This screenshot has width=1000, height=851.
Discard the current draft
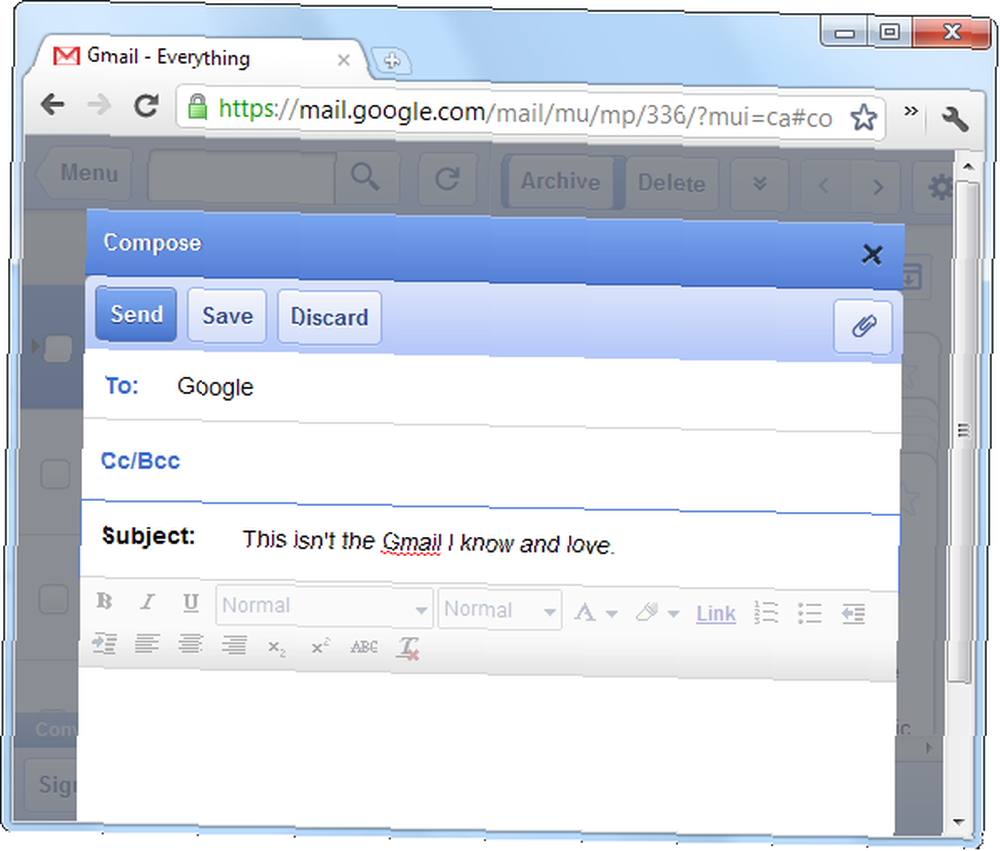pos(330,318)
